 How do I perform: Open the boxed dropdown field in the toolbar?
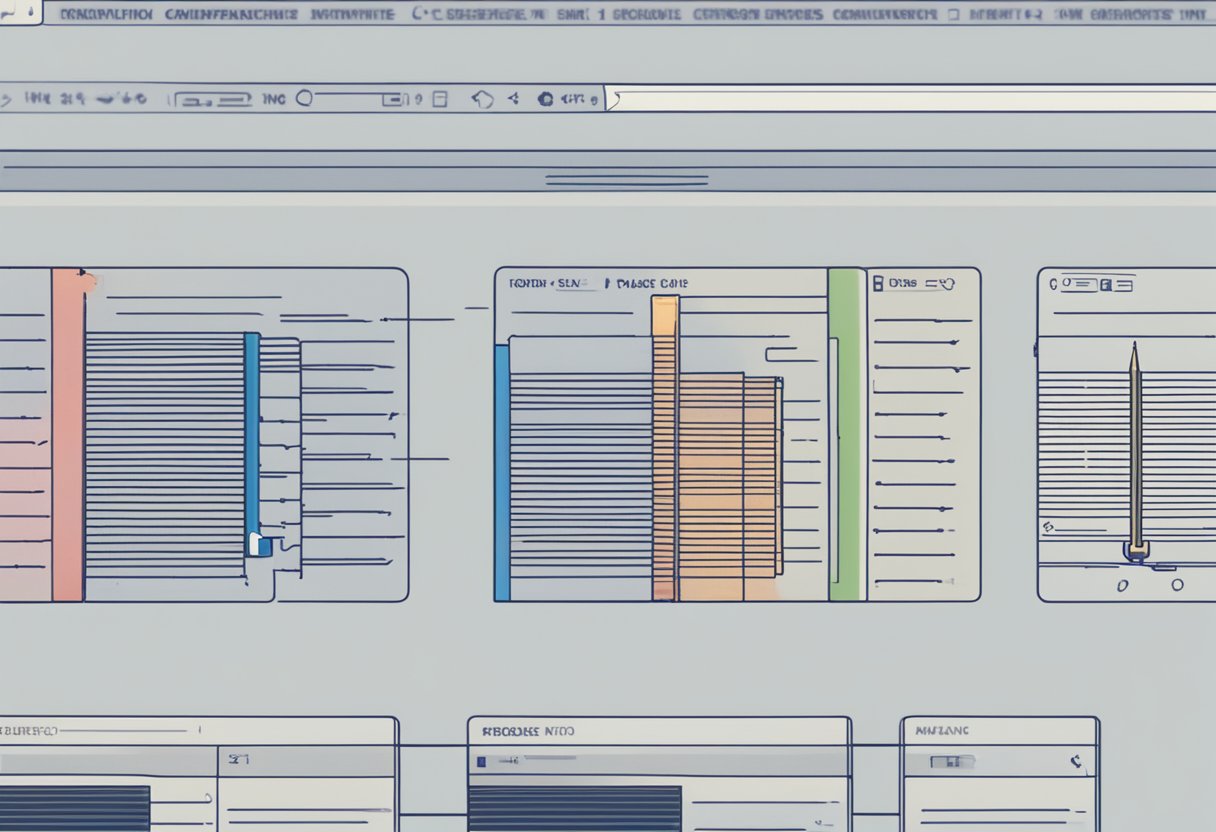pos(211,99)
